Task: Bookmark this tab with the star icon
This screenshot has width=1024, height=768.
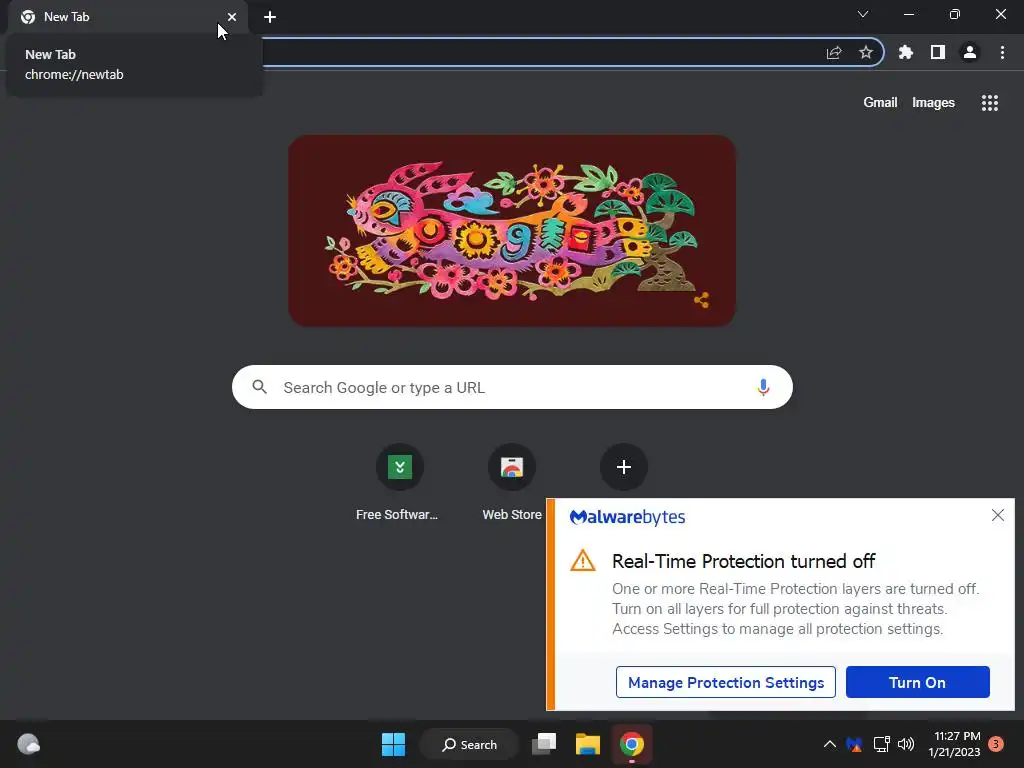Action: pos(866,52)
